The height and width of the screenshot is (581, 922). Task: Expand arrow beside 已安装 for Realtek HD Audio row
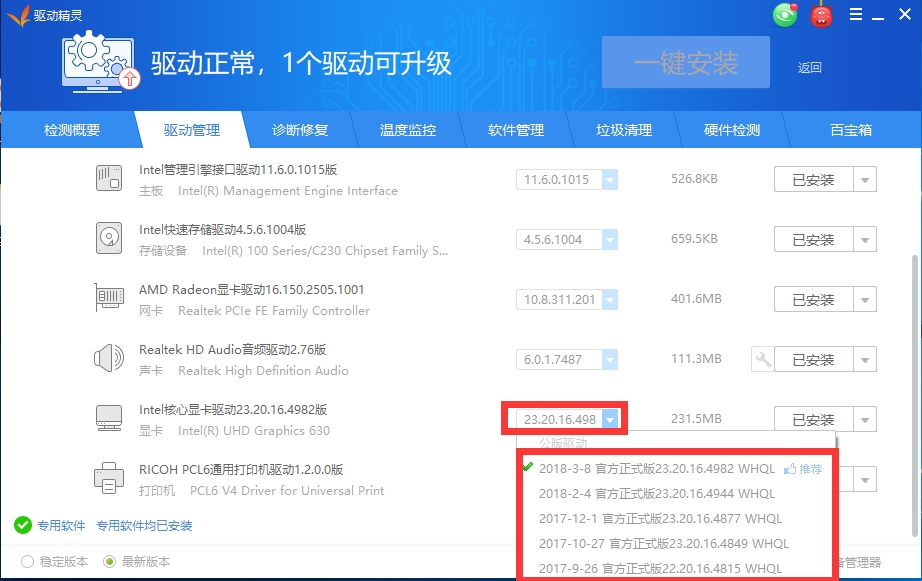(x=865, y=359)
